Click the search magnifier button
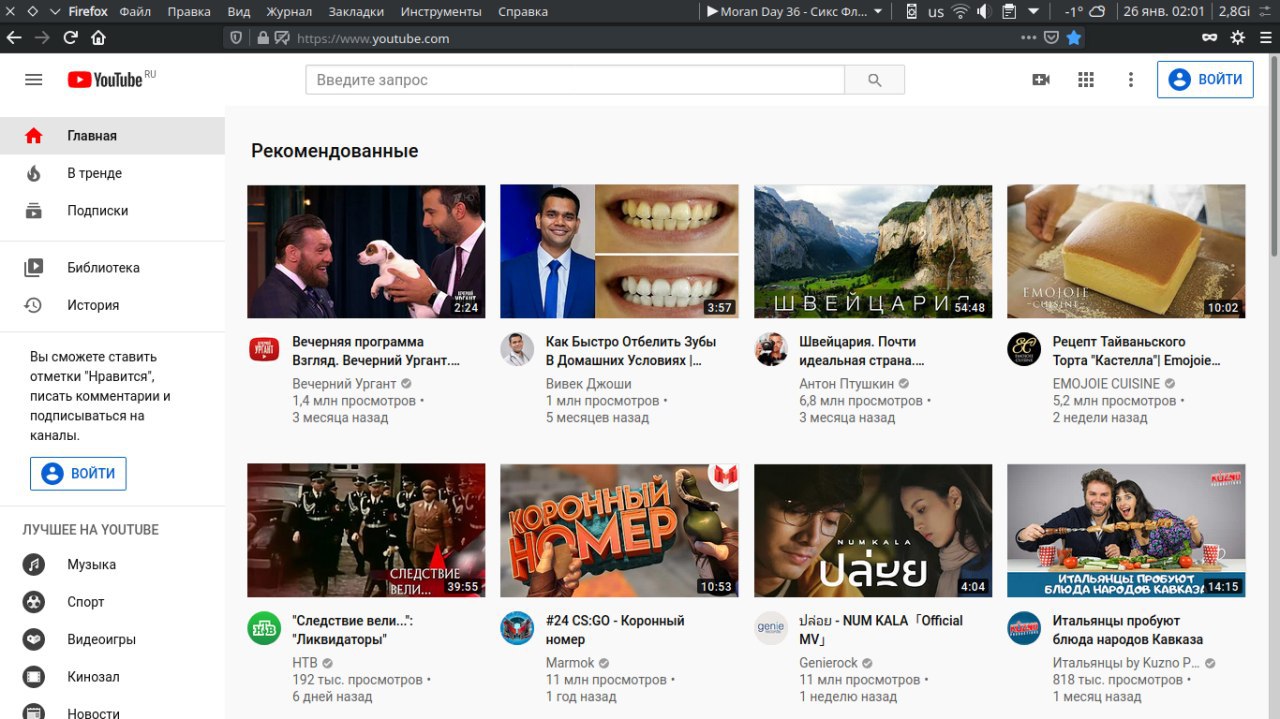The image size is (1280, 719). pos(875,80)
